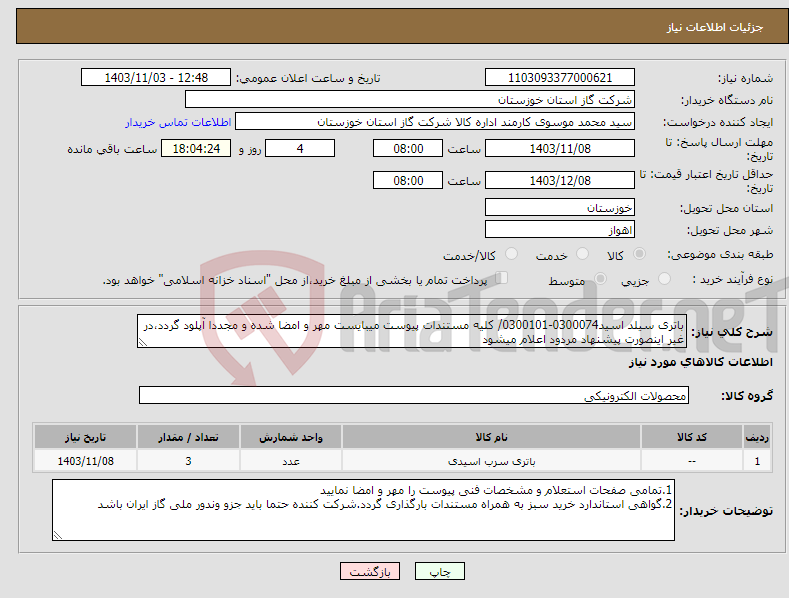Viewport: 789px width, 598px height.
Task: Click delivery city field اهواز
Action: pos(560,230)
